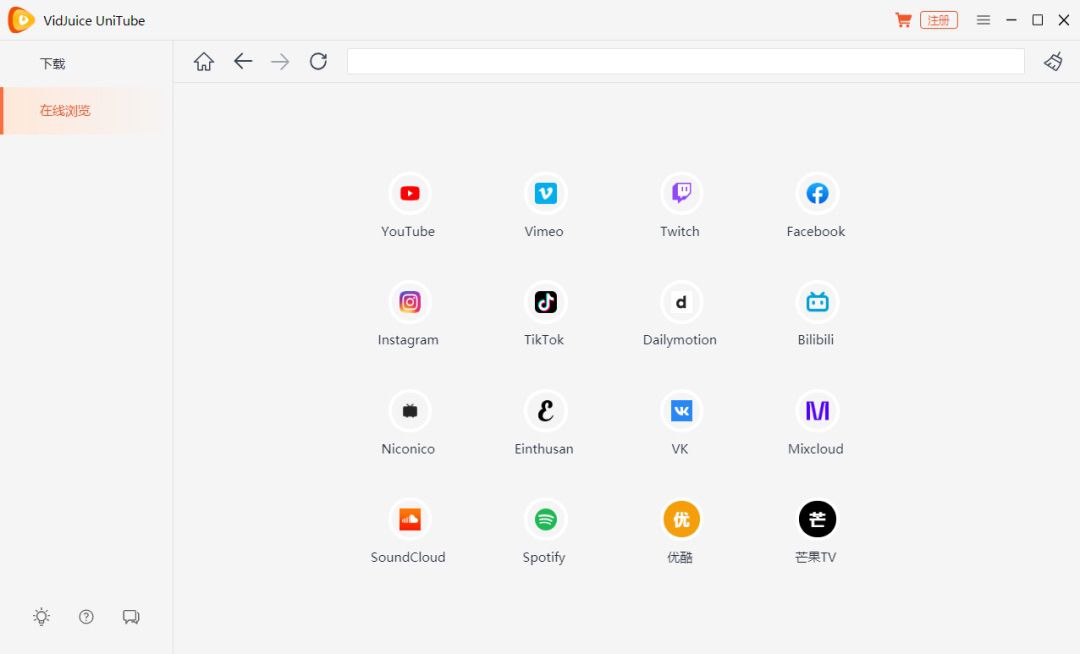Open the Dailymotion site icon
The height and width of the screenshot is (654, 1080).
coord(681,302)
